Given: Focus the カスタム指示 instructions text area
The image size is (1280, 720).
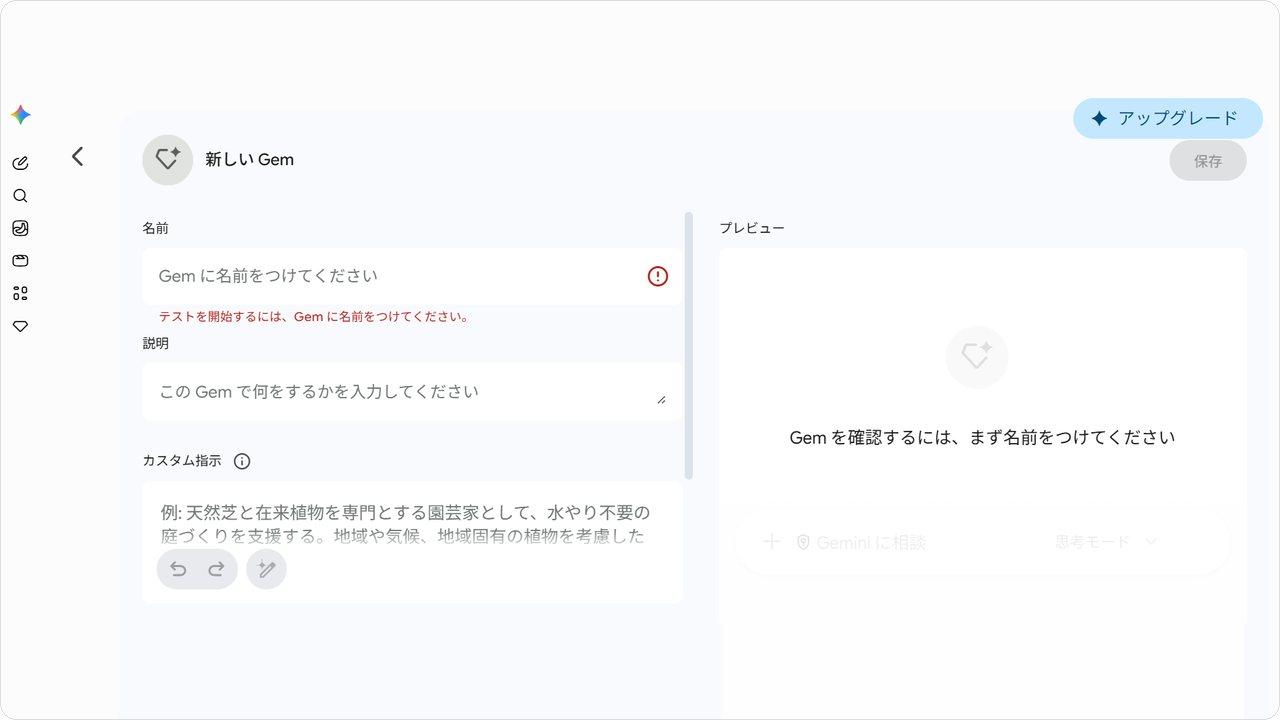Looking at the screenshot, I should coord(412,543).
